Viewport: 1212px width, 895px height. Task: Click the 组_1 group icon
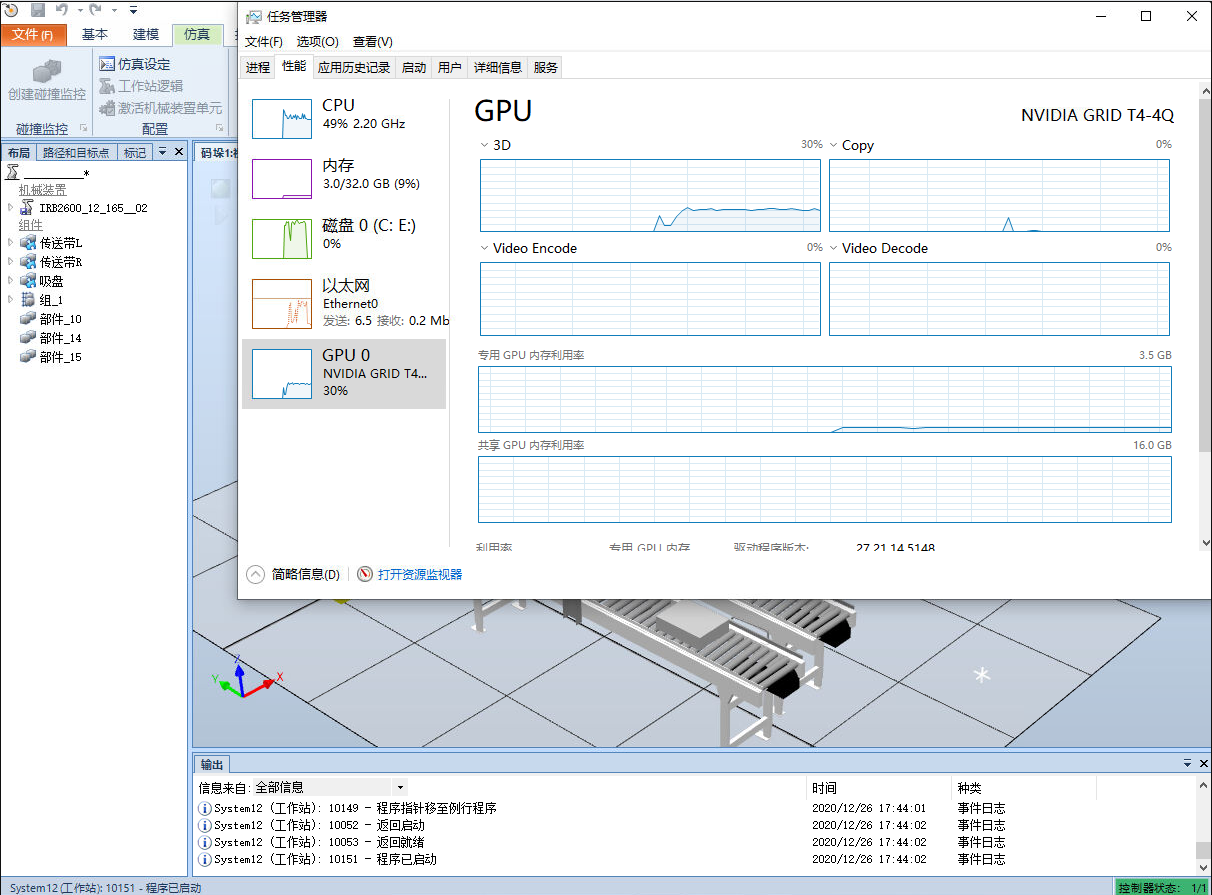click(28, 300)
